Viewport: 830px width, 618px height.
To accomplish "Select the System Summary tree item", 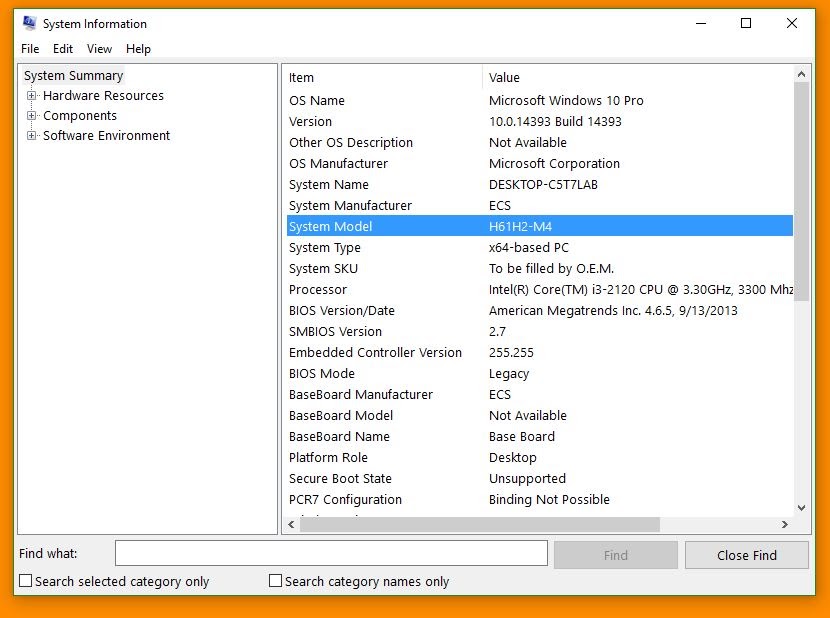I will [74, 76].
